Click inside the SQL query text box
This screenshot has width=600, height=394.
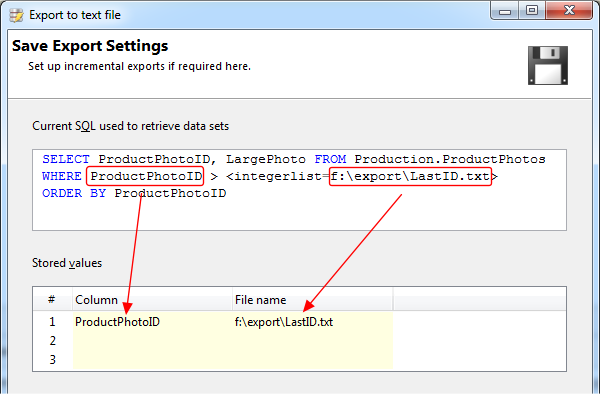tap(299, 190)
